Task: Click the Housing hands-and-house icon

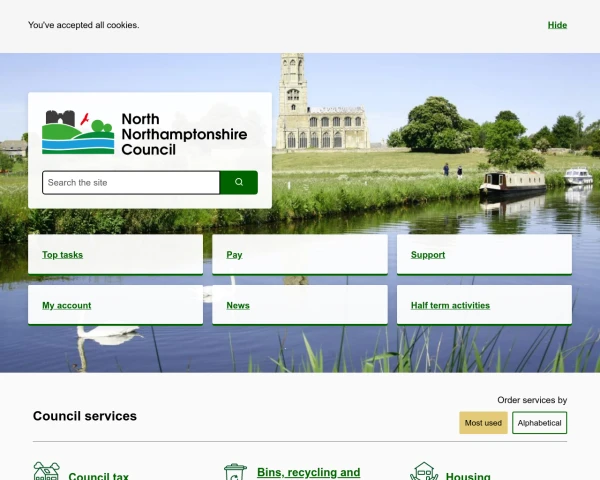Action: [x=424, y=471]
